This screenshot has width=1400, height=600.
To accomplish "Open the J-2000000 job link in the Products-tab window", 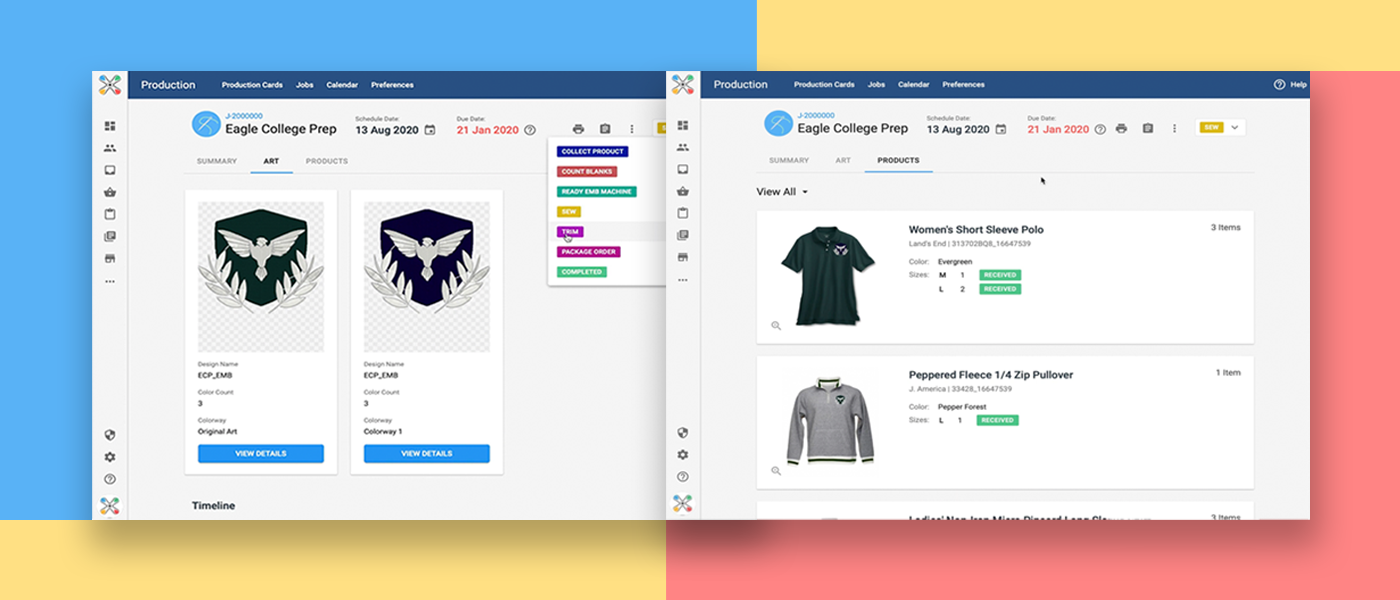I will 816,115.
